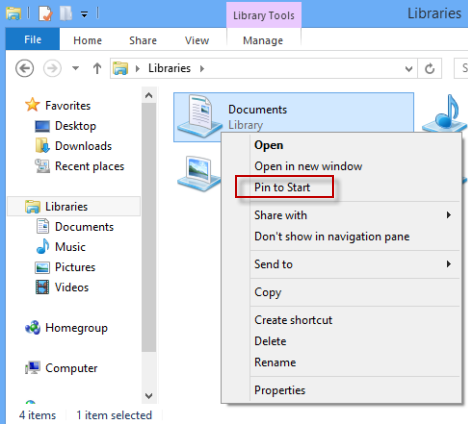This screenshot has width=468, height=424.
Task: Select Libraries in navigation pane
Action: point(66,207)
